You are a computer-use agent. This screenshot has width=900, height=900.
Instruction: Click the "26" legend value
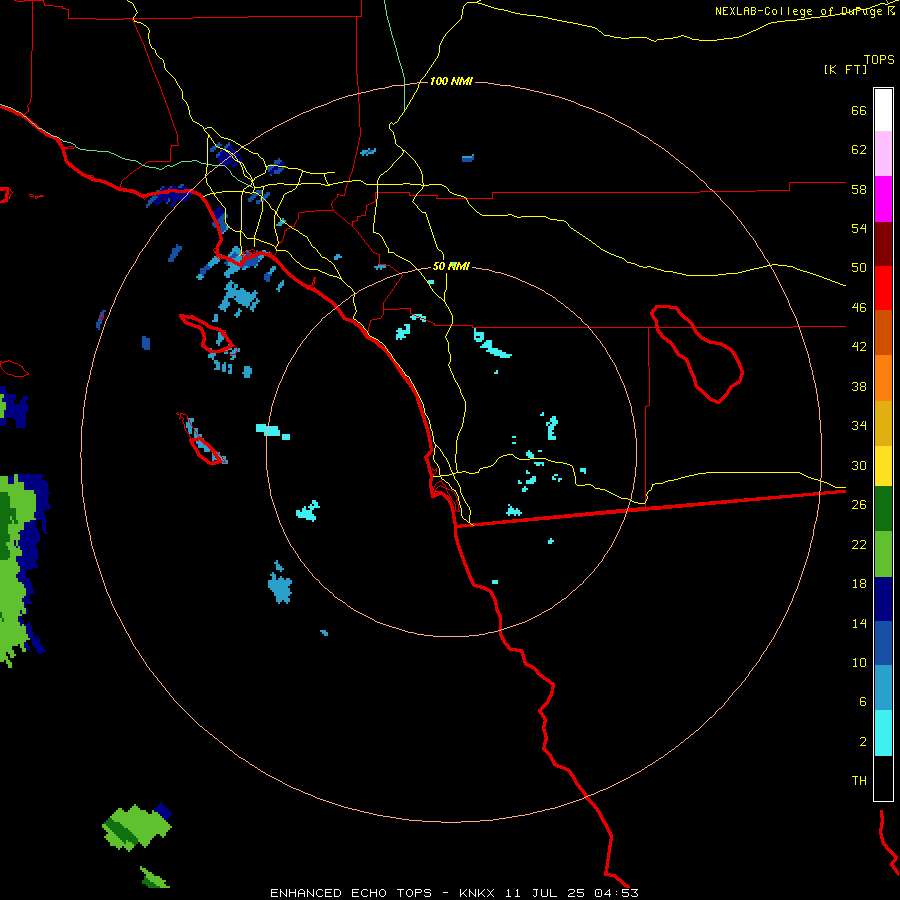coord(859,505)
